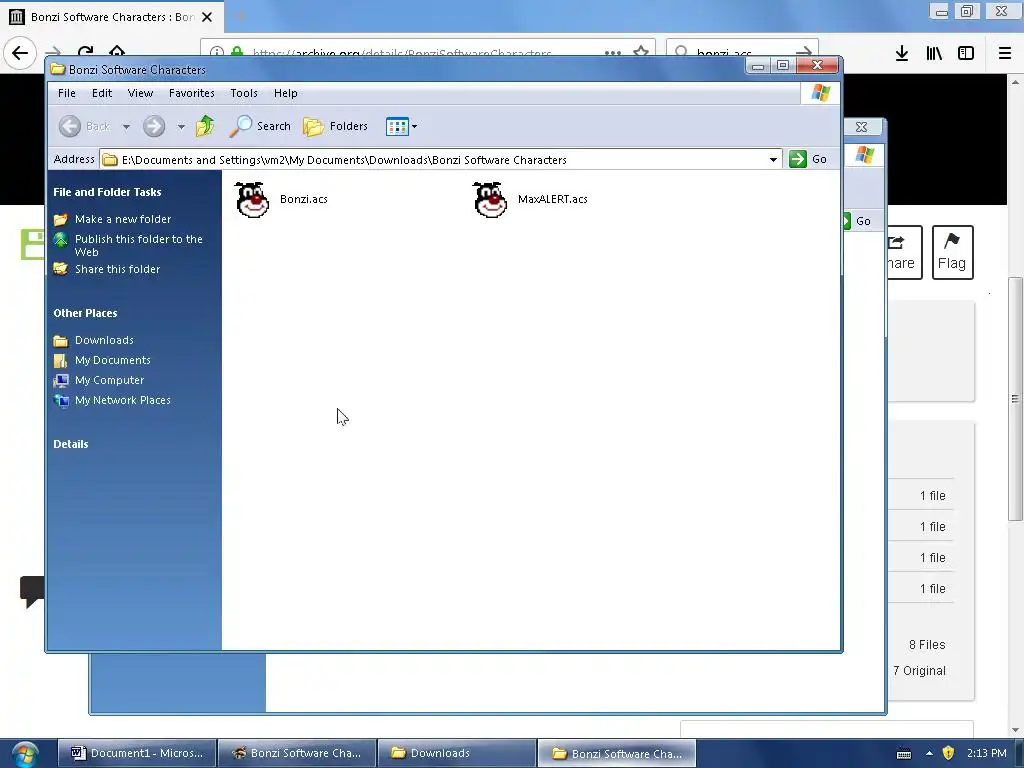
Task: Open the Tools menu
Action: point(244,93)
